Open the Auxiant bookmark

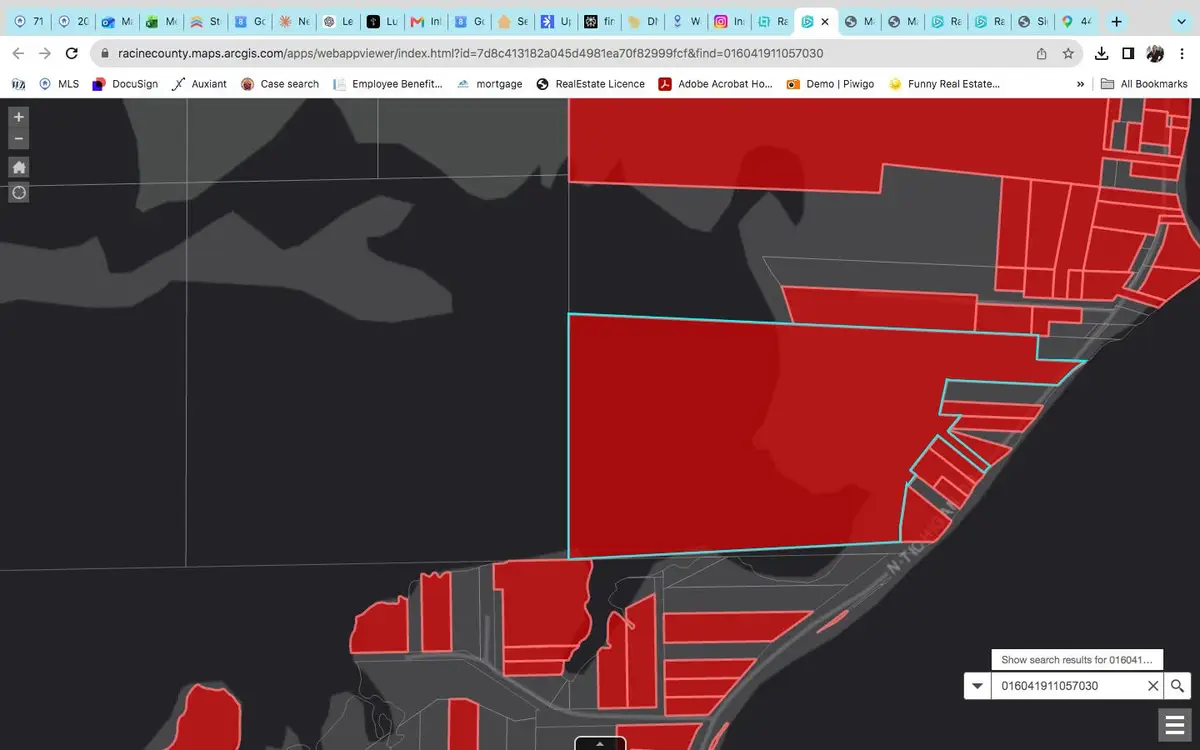tap(199, 84)
